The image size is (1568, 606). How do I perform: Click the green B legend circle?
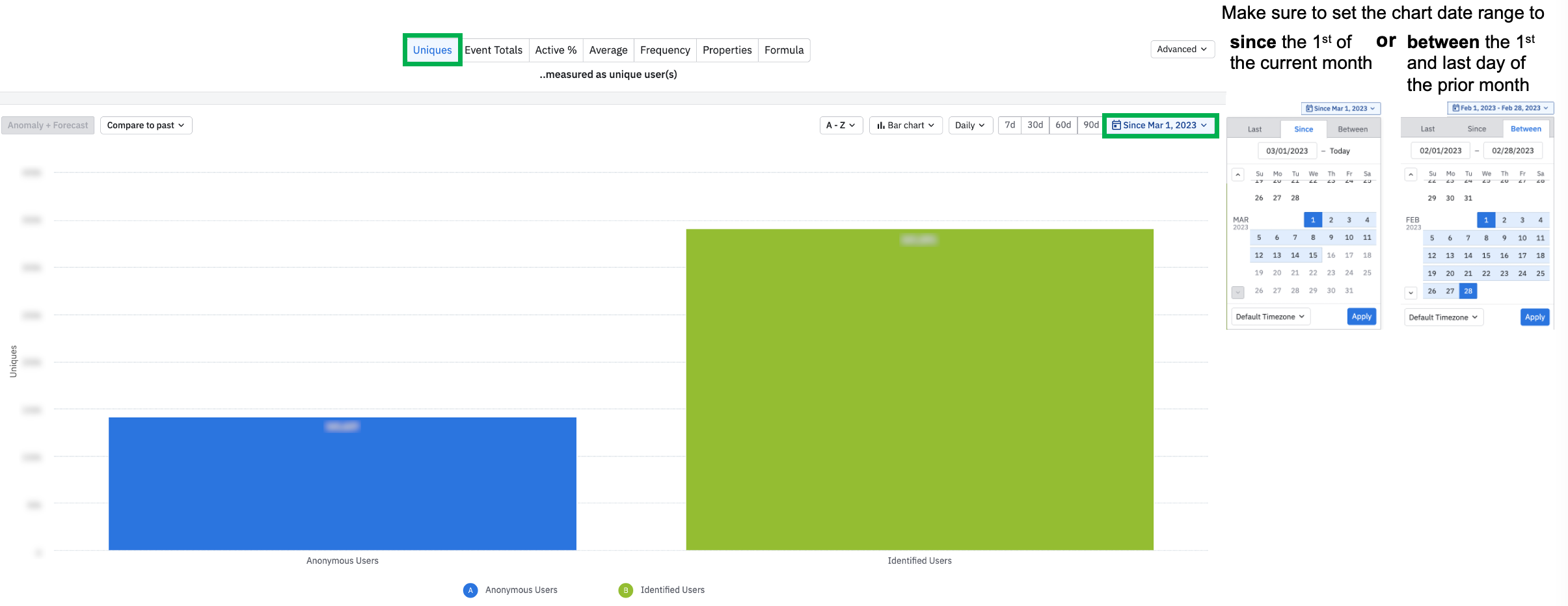625,590
